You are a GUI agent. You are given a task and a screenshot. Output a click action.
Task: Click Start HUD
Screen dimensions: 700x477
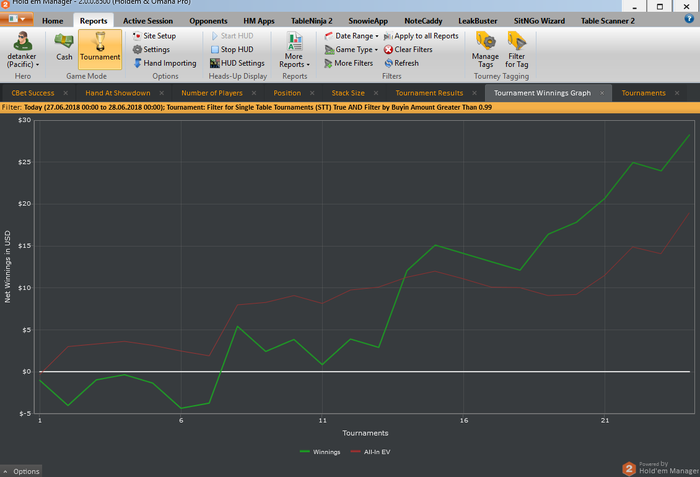[232, 36]
